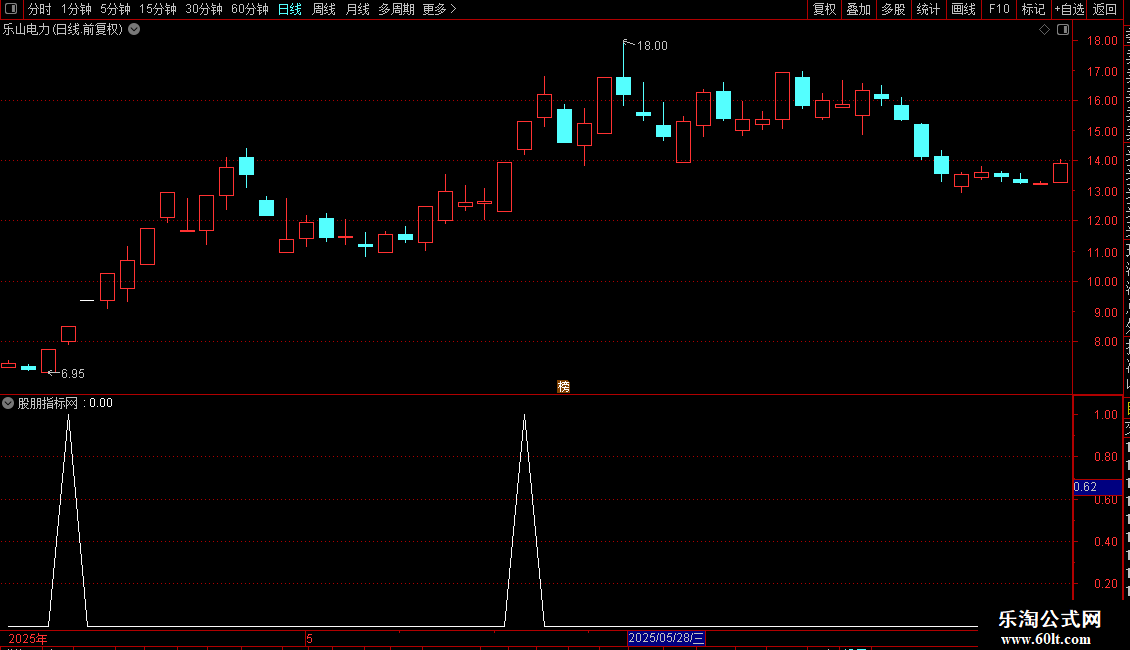Click the 榜 badge on the chart
The width and height of the screenshot is (1130, 650).
[x=564, y=387]
